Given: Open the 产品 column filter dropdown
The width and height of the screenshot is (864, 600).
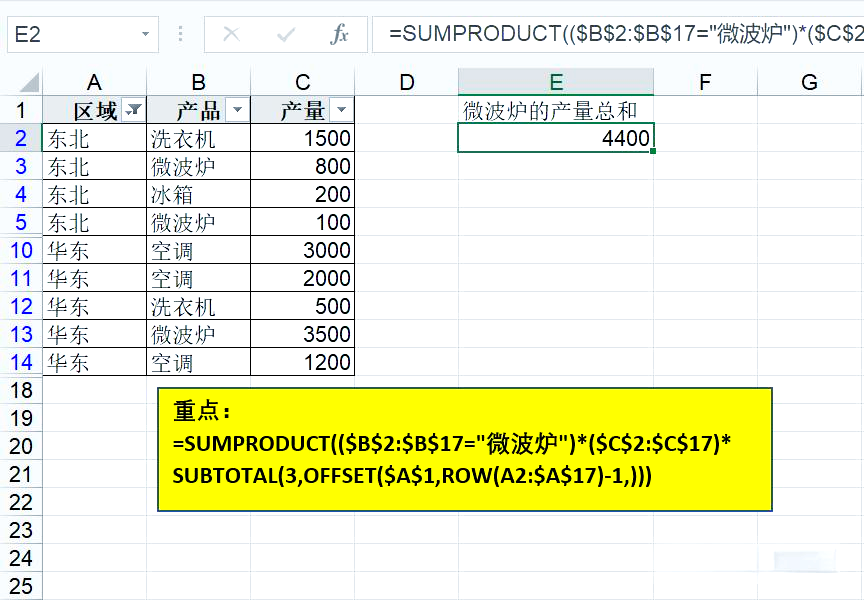Looking at the screenshot, I should (x=237, y=110).
